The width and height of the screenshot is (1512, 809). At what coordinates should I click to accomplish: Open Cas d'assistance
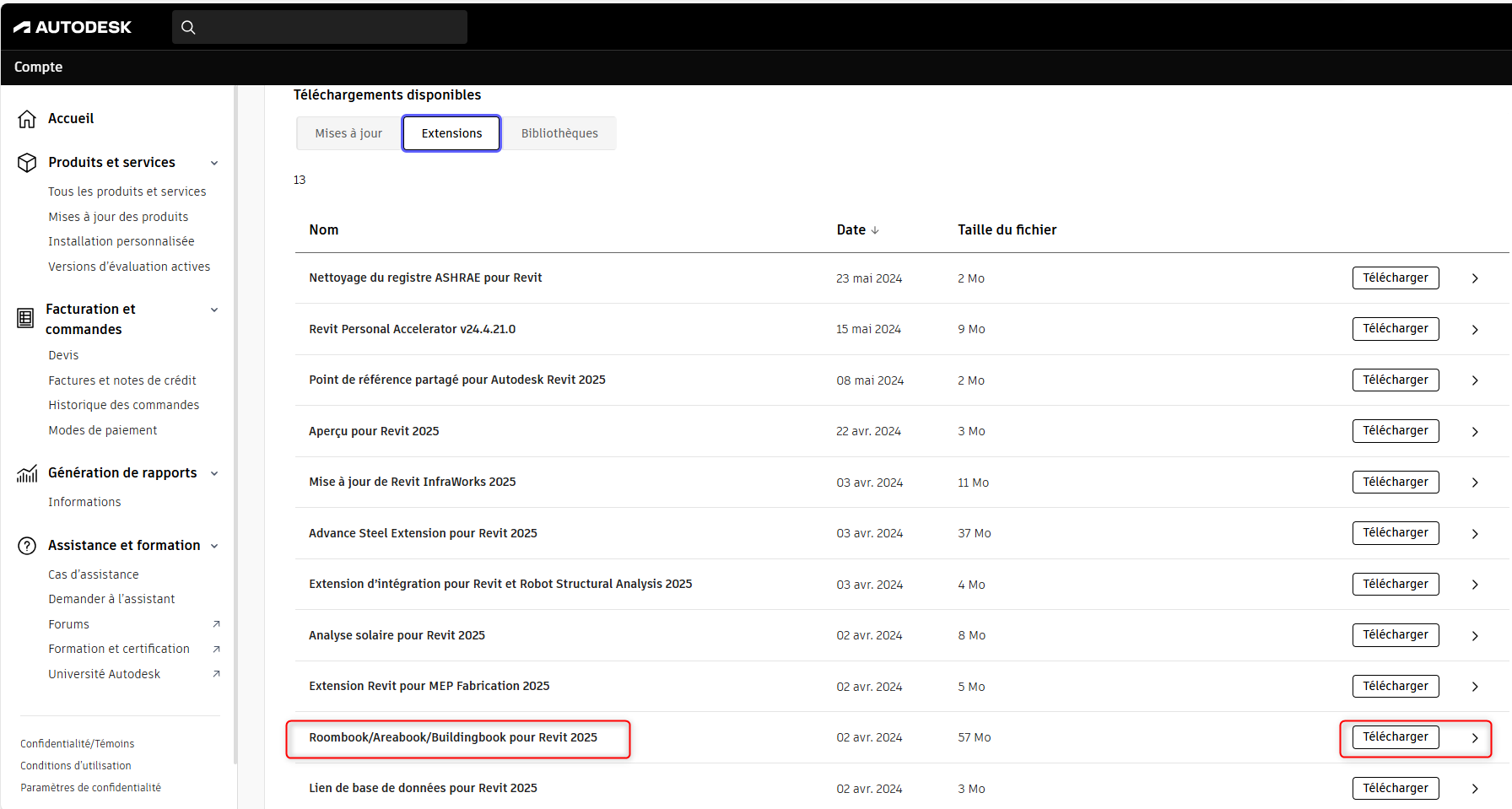coord(94,574)
